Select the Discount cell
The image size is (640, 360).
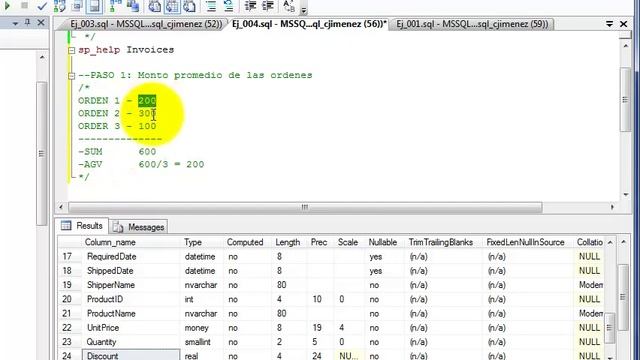(x=131, y=356)
